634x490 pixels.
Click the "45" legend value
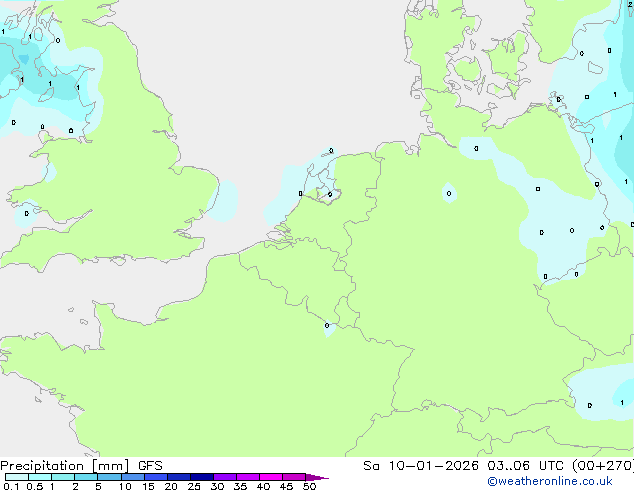pos(286,486)
